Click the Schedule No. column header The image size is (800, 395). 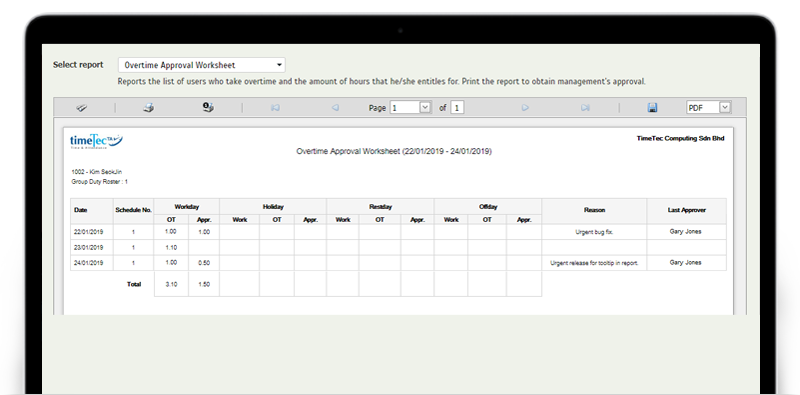click(x=134, y=210)
